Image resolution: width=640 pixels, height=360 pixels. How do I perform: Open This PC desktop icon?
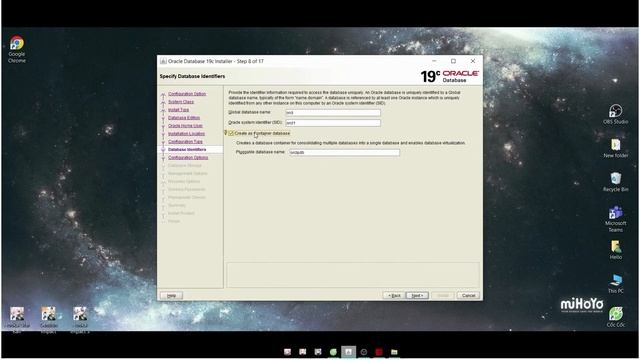point(616,284)
